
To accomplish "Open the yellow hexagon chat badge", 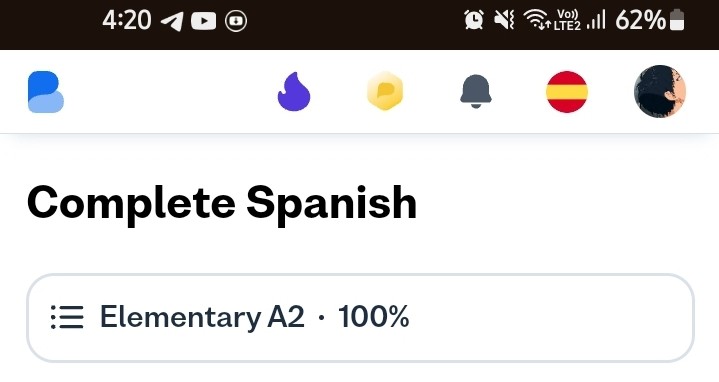I will coord(385,91).
